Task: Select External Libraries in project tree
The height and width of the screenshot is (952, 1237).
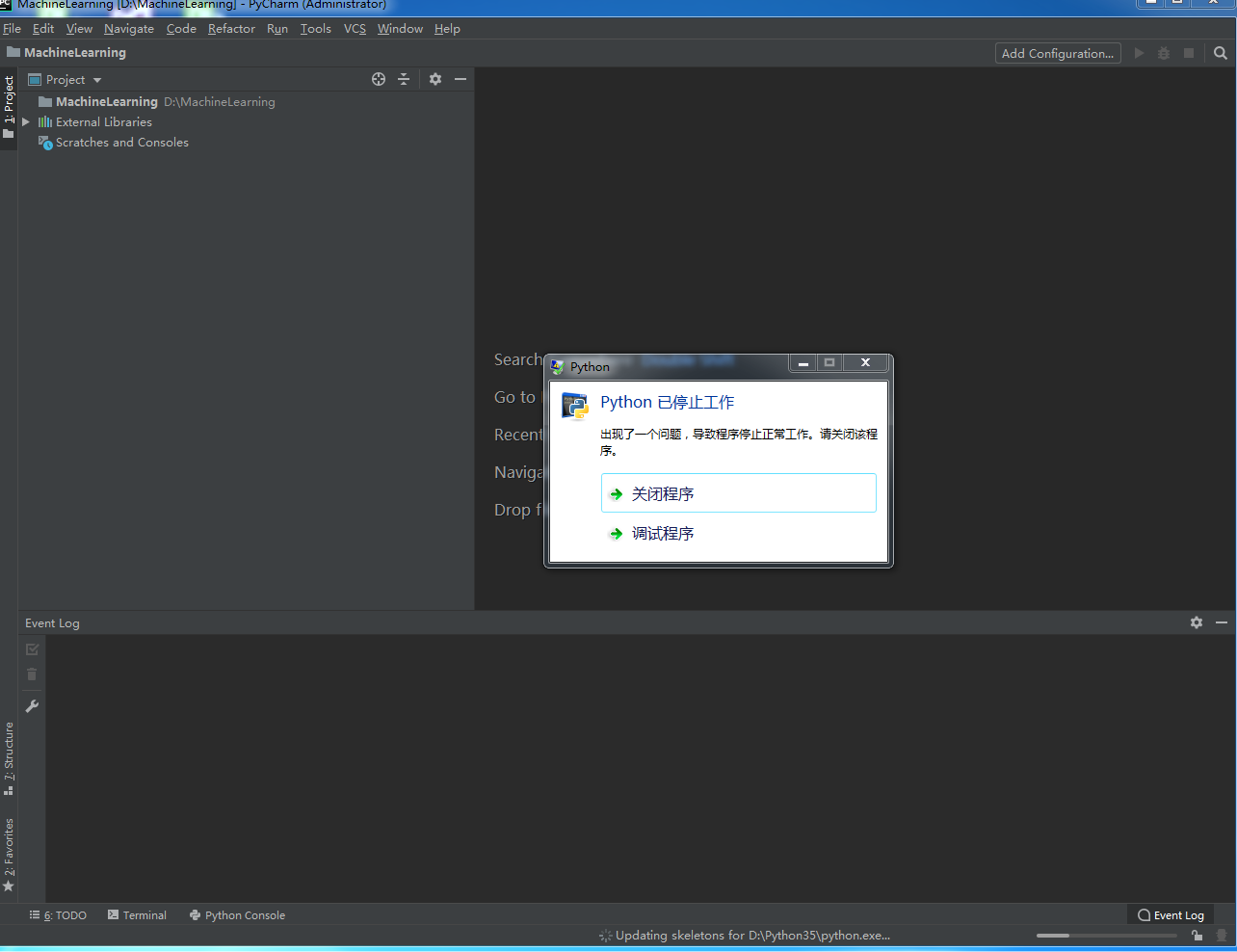Action: pyautogui.click(x=104, y=122)
